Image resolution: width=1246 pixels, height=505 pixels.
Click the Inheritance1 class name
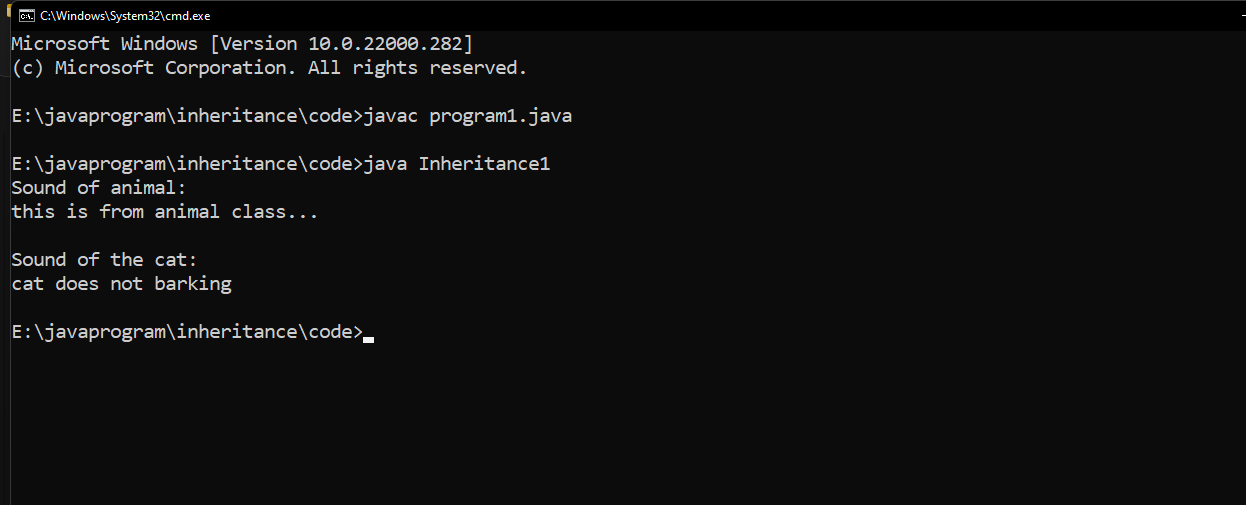click(x=484, y=164)
